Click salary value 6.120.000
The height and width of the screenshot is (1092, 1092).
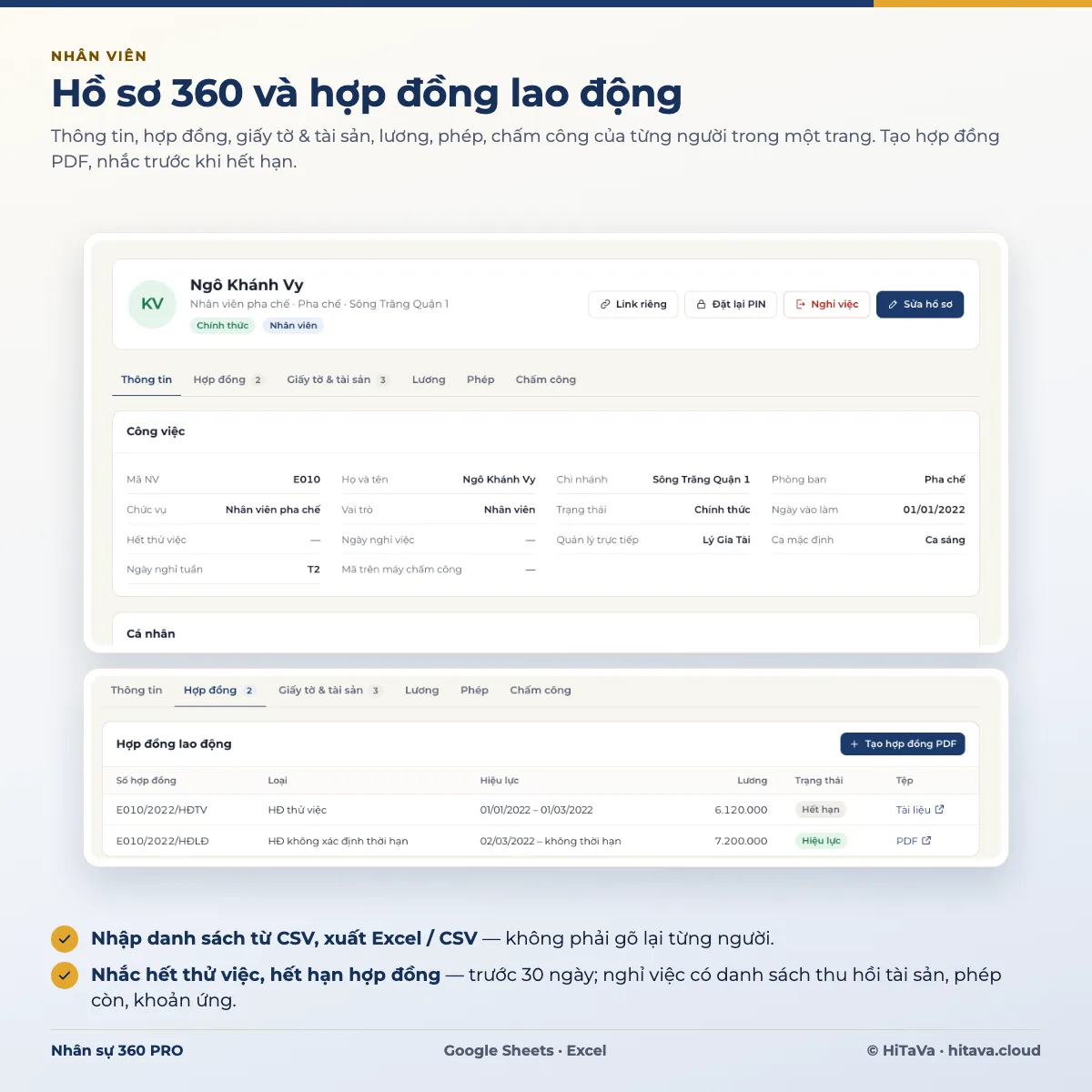click(741, 810)
